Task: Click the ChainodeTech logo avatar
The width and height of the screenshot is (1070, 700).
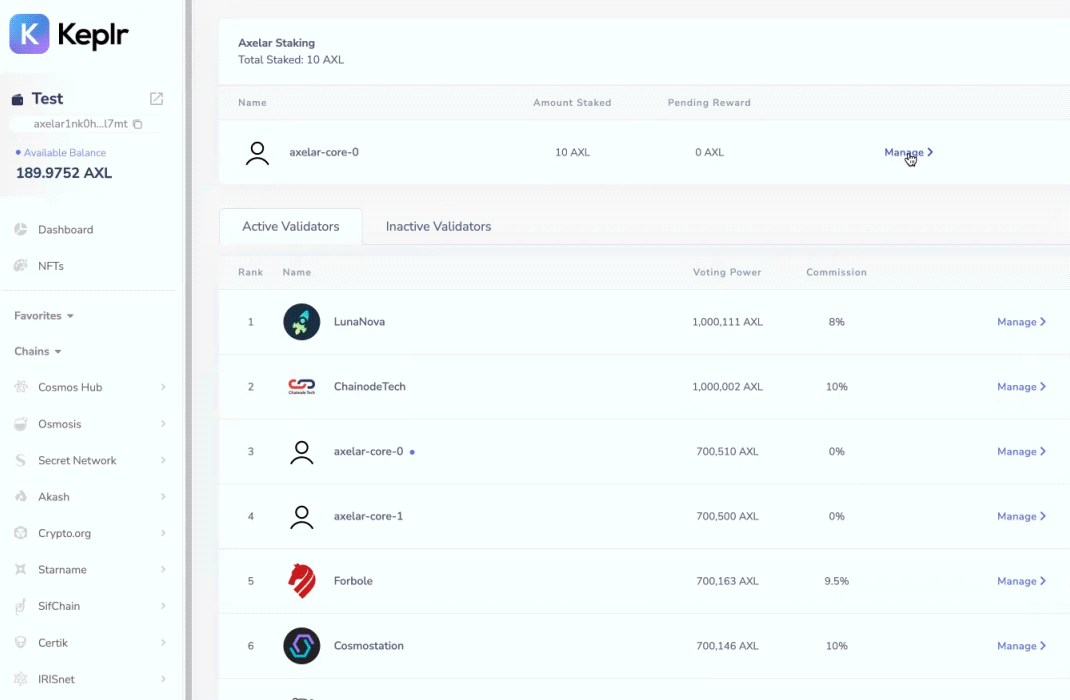Action: point(302,387)
